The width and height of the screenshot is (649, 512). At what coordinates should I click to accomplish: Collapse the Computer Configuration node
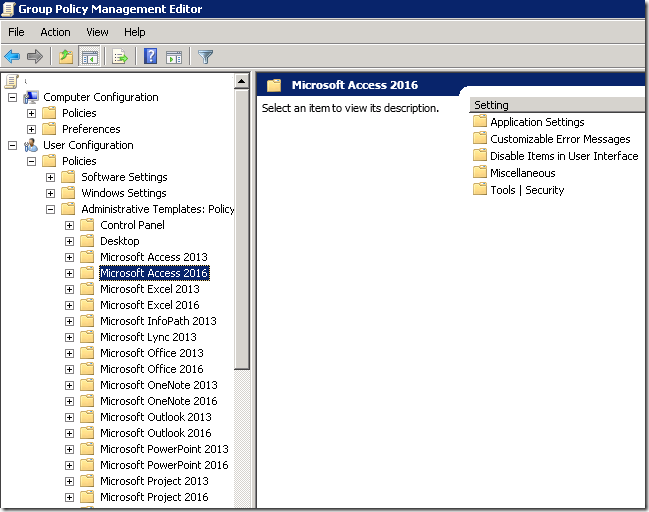[12, 98]
